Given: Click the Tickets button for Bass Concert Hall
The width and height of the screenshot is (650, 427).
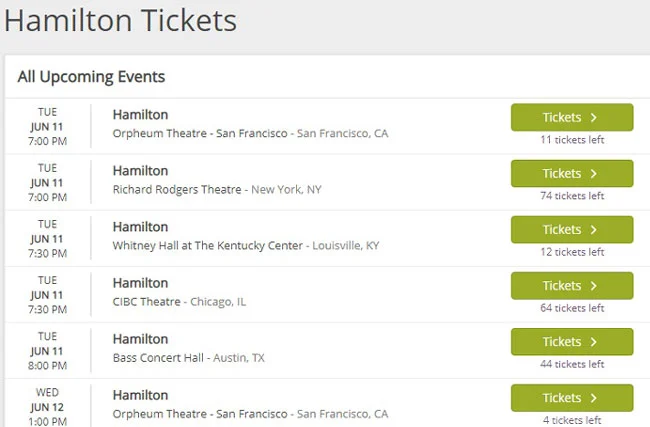Looking at the screenshot, I should 572,342.
